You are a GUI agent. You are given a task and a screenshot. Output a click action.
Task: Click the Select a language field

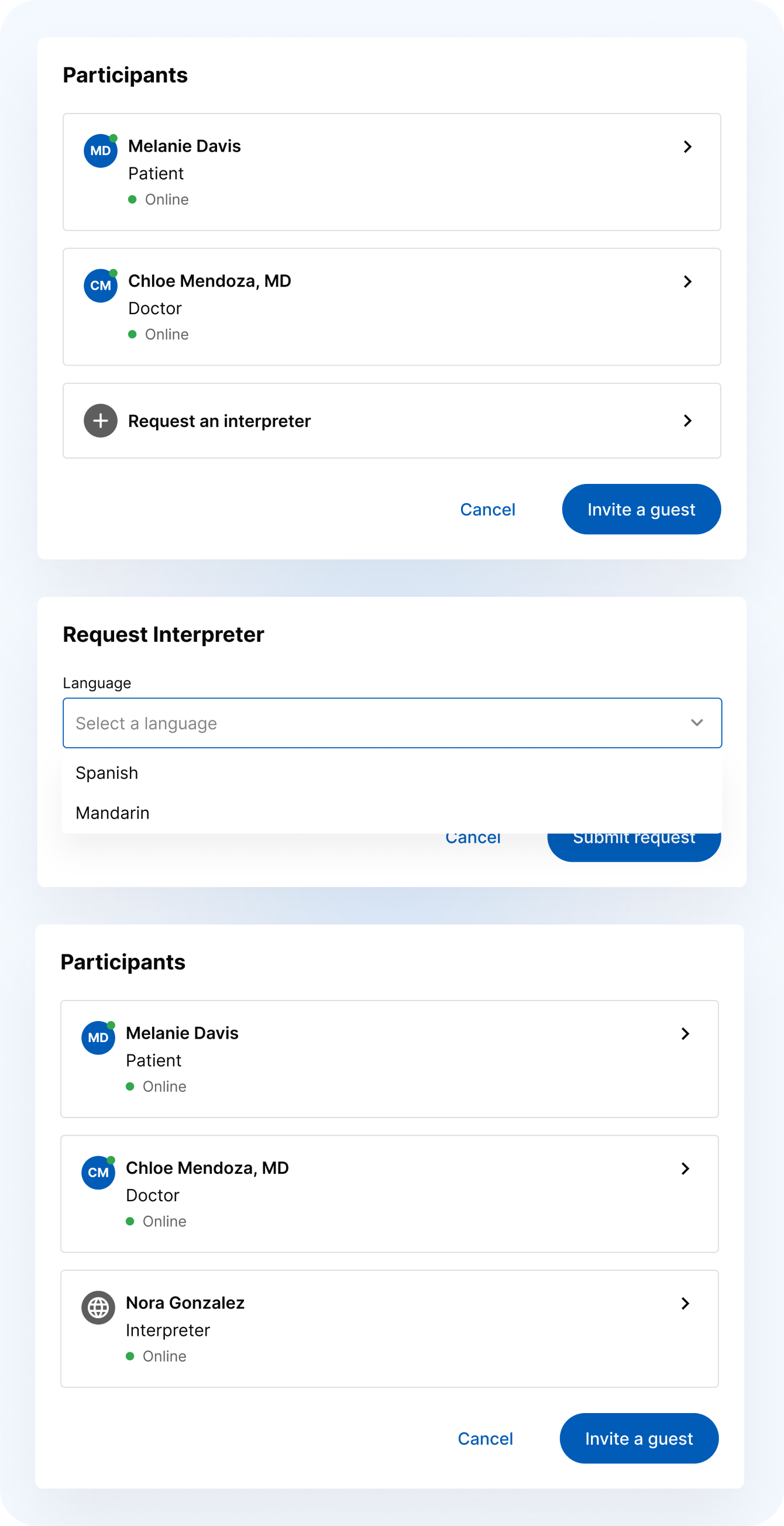379,723
